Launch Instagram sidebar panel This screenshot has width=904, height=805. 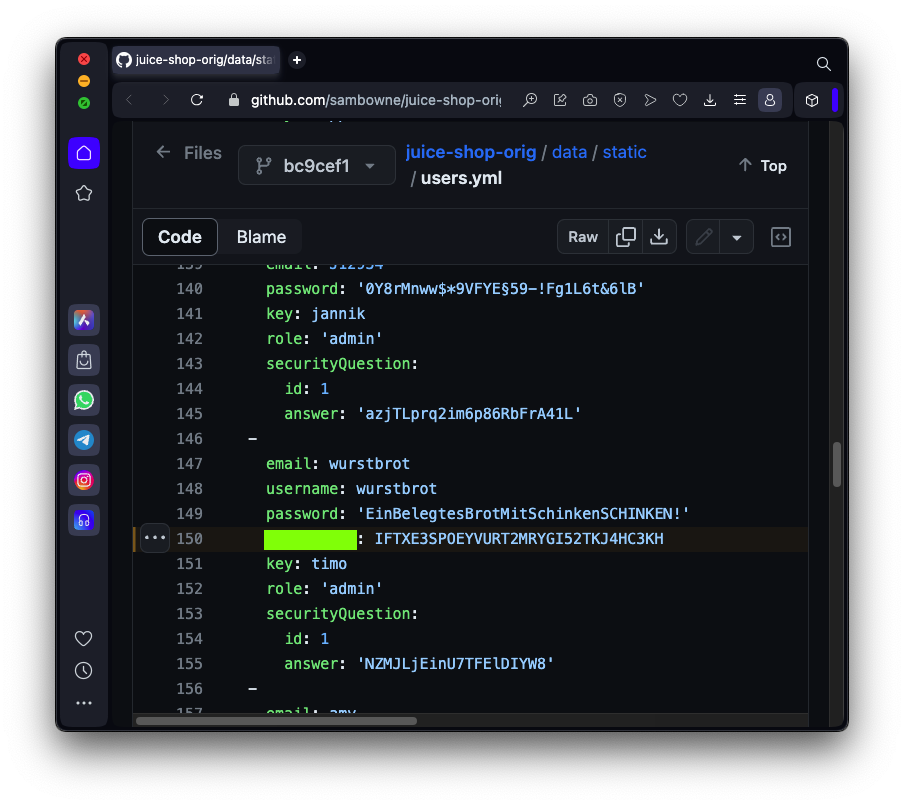[84, 480]
